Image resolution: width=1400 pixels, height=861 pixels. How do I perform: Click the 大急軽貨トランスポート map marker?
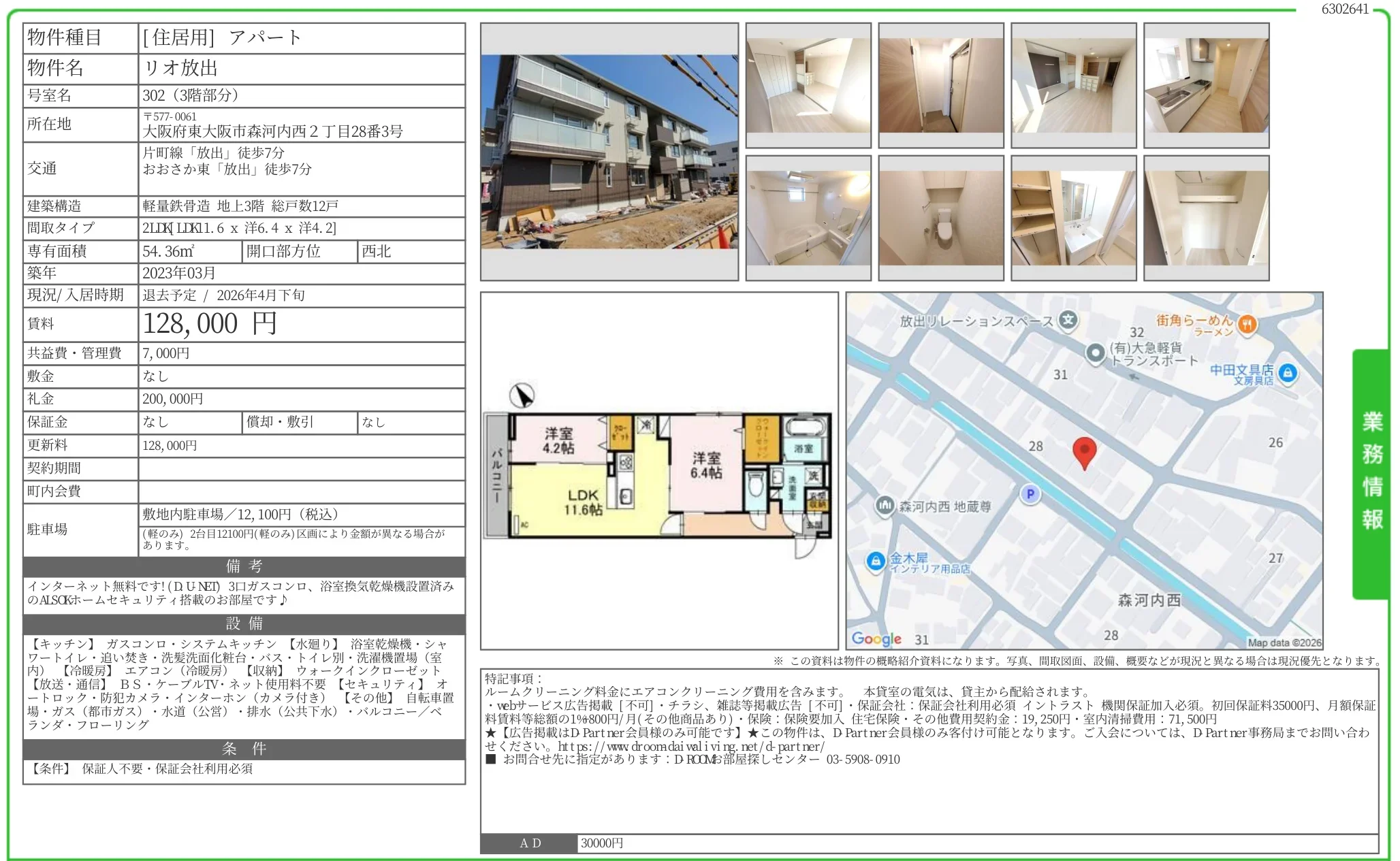click(x=1095, y=353)
